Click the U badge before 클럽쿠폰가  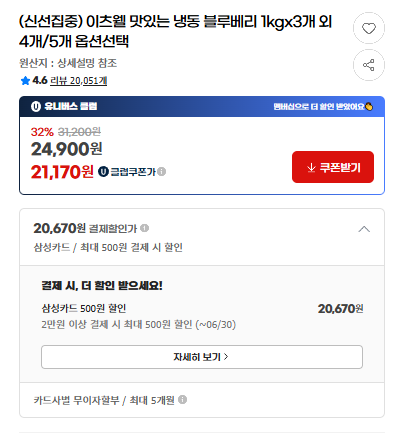tap(103, 172)
